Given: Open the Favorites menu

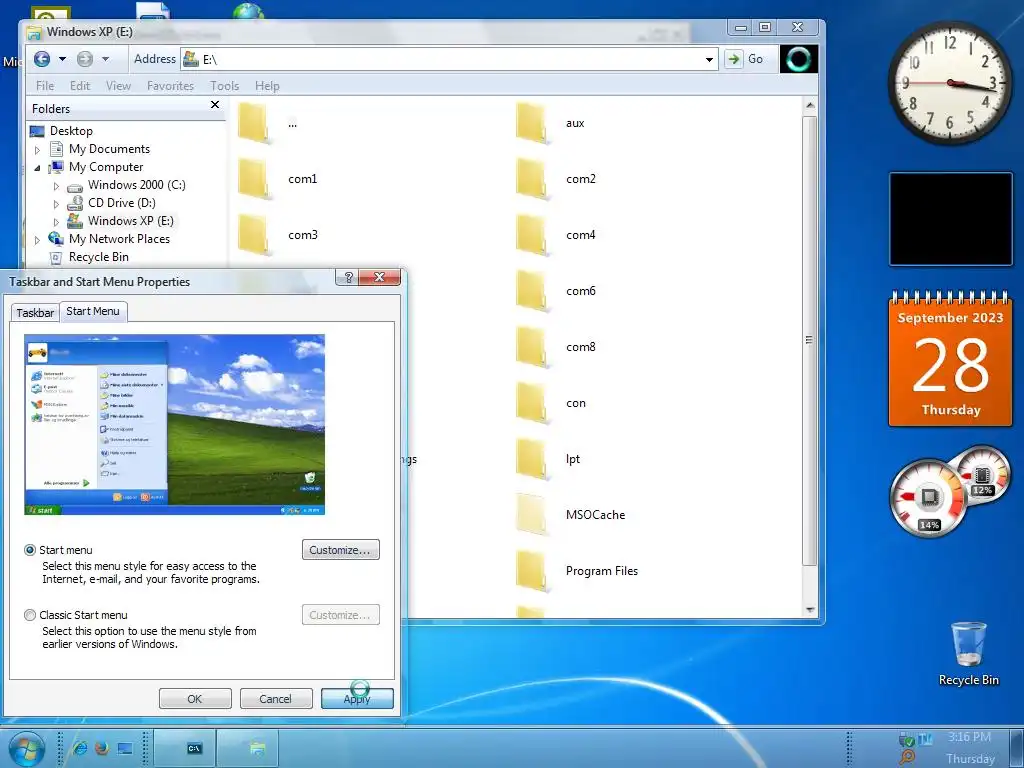Looking at the screenshot, I should (170, 86).
